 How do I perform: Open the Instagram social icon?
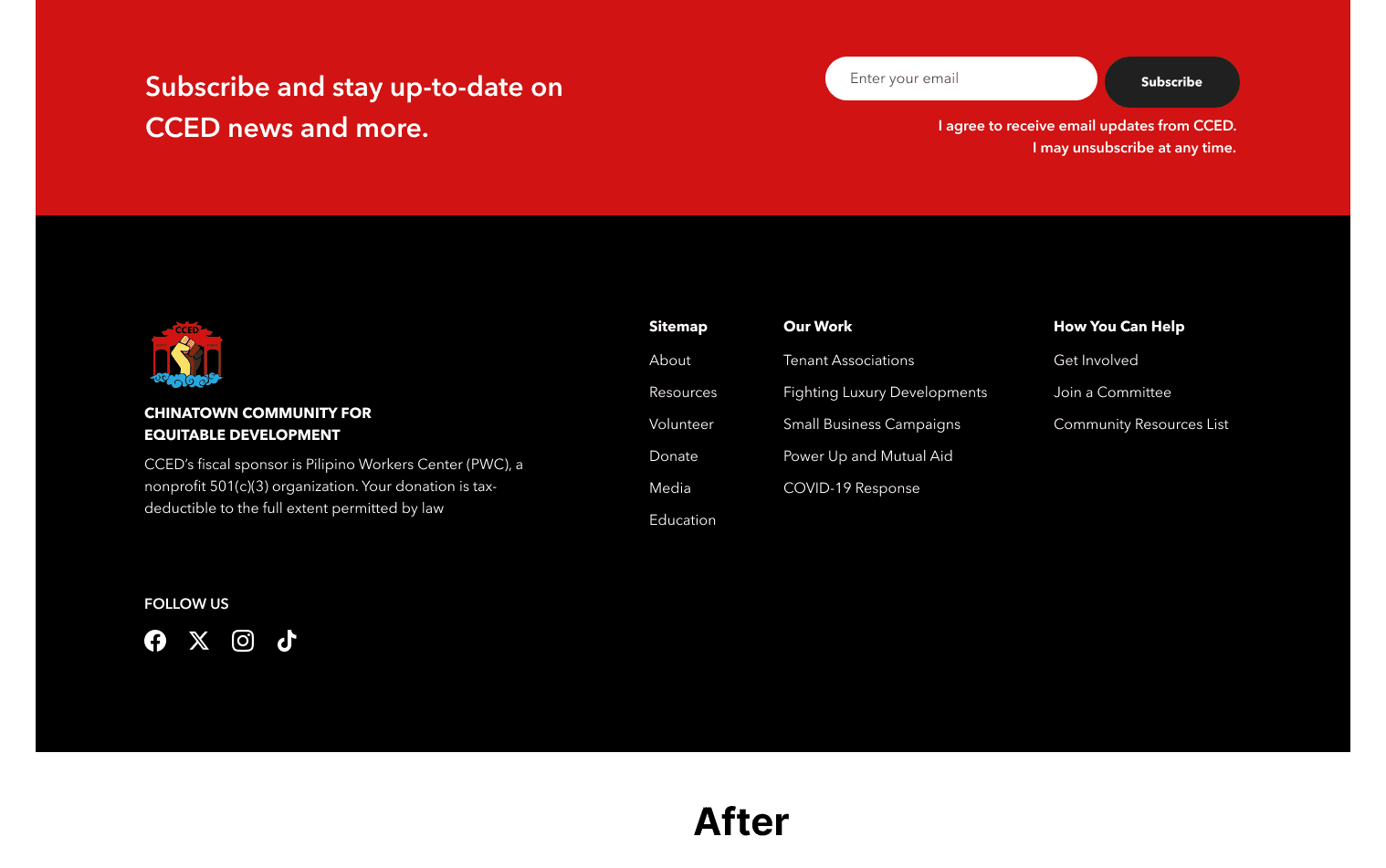[243, 641]
